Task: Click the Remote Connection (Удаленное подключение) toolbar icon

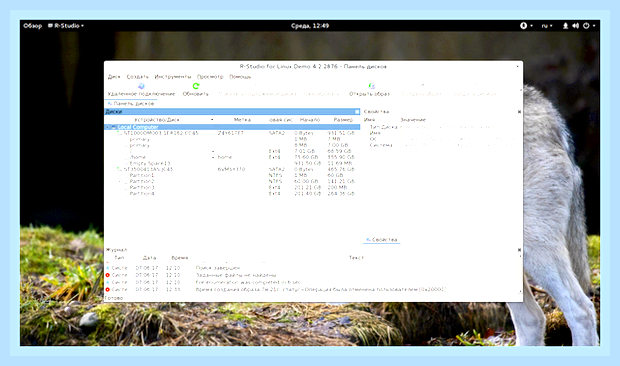Action: pyautogui.click(x=141, y=86)
